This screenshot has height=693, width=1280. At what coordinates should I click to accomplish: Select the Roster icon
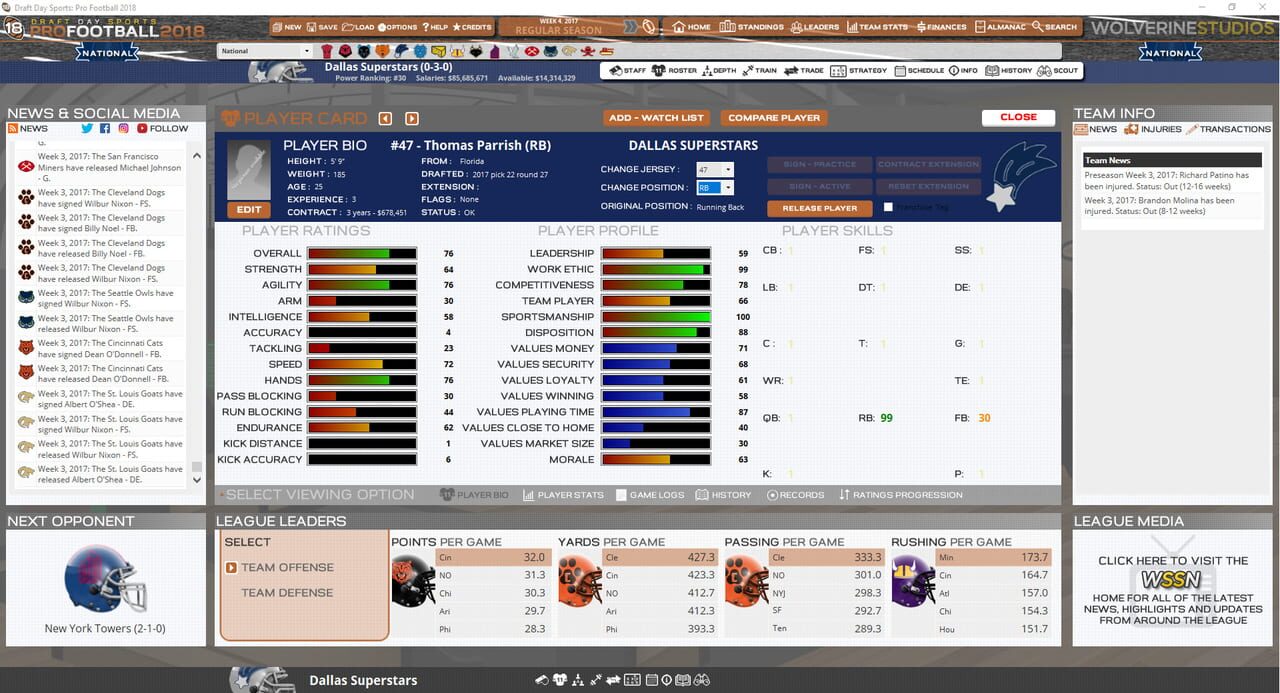pyautogui.click(x=656, y=70)
